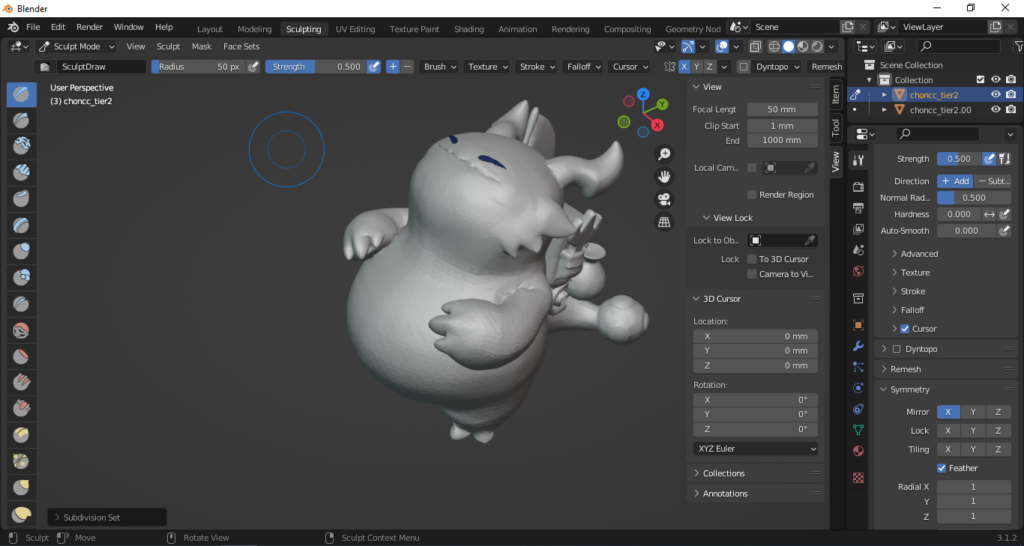The height and width of the screenshot is (546, 1024).
Task: Open the Item sidebar tab
Action: (x=835, y=95)
